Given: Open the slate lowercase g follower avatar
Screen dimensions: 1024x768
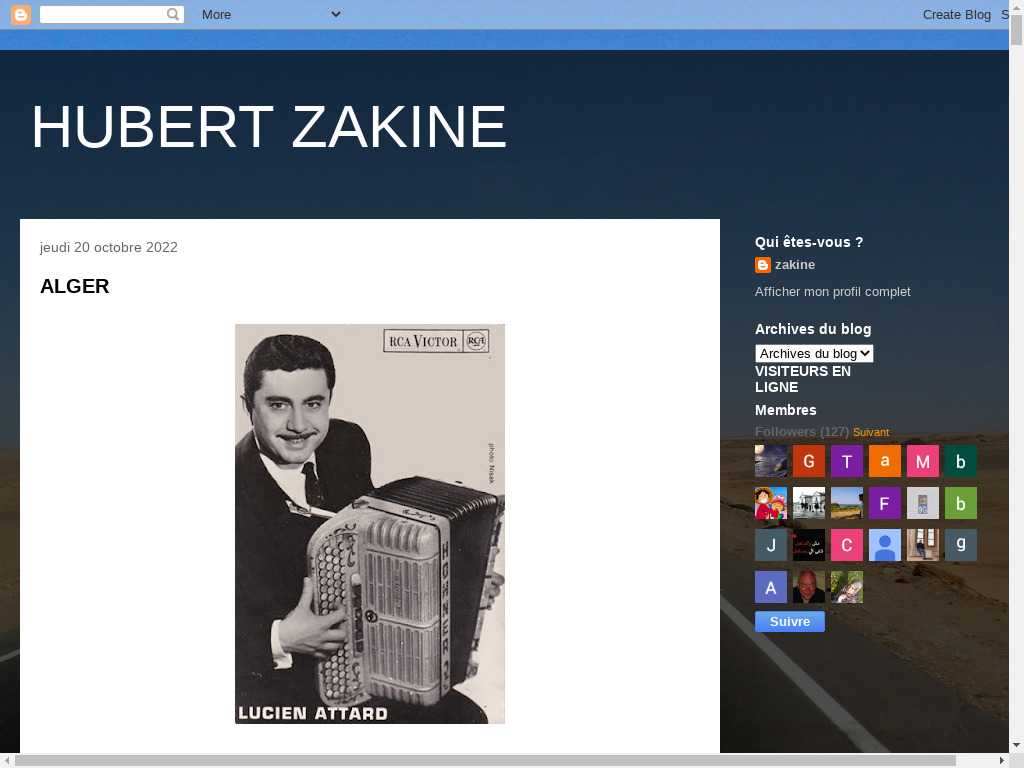Looking at the screenshot, I should [x=961, y=545].
